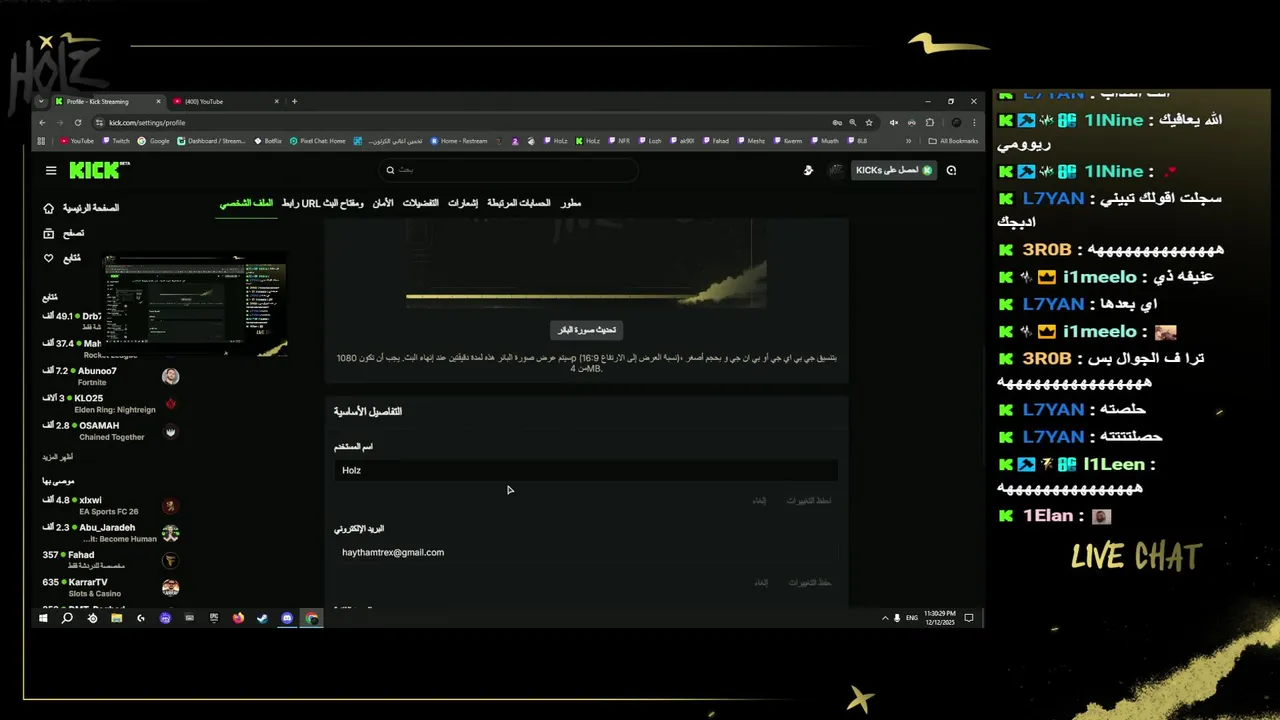Bookmark this page with the star icon

(x=869, y=123)
